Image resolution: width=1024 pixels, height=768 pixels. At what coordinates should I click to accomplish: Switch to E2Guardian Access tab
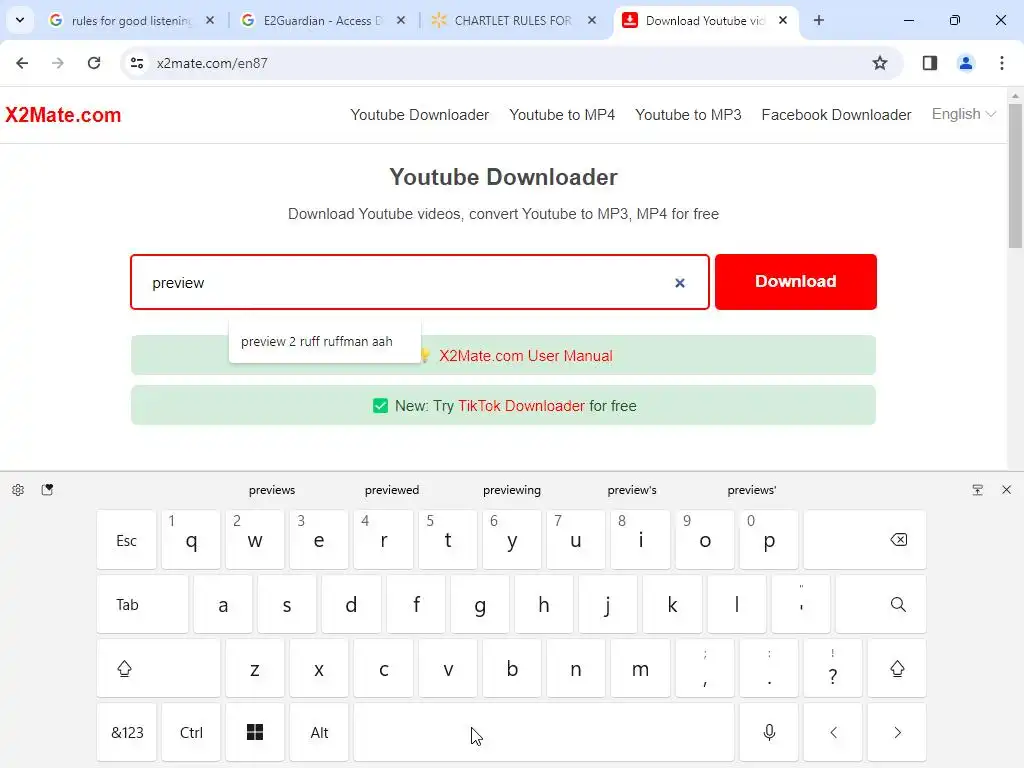coord(323,20)
